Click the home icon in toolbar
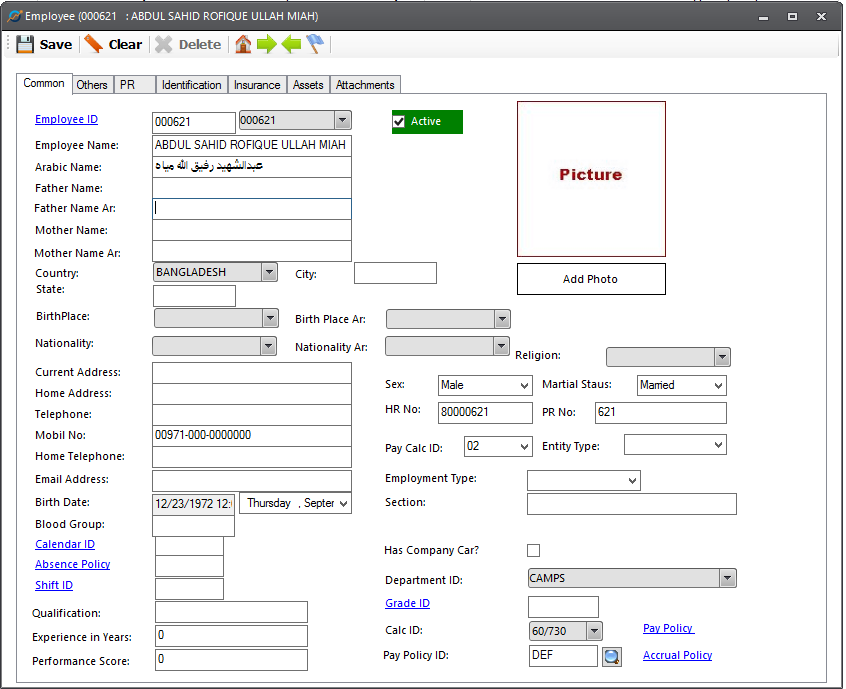 [243, 44]
